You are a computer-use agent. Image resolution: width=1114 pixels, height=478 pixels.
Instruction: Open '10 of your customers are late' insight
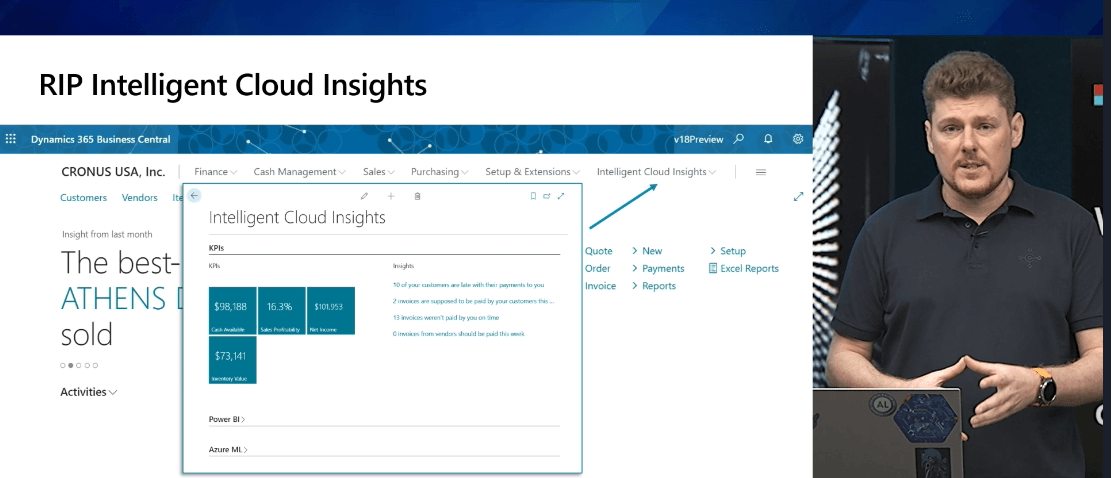pos(468,285)
